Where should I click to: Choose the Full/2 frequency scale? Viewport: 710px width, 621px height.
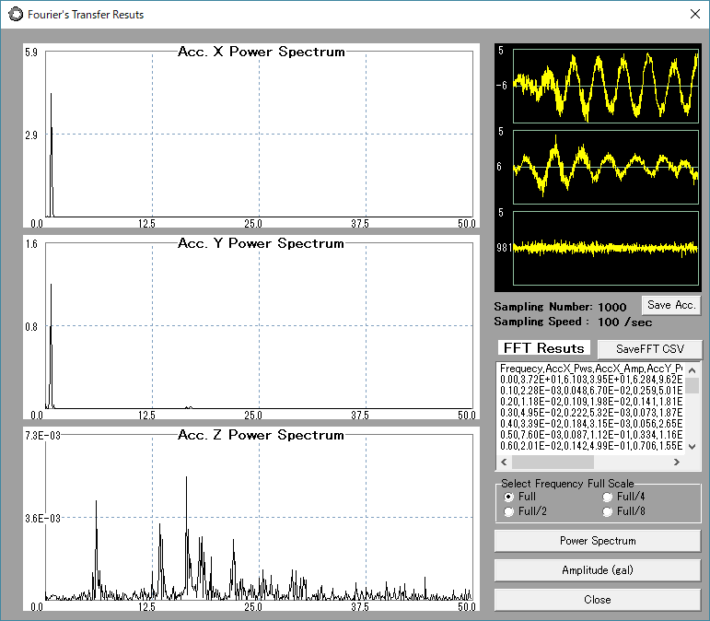tap(510, 511)
